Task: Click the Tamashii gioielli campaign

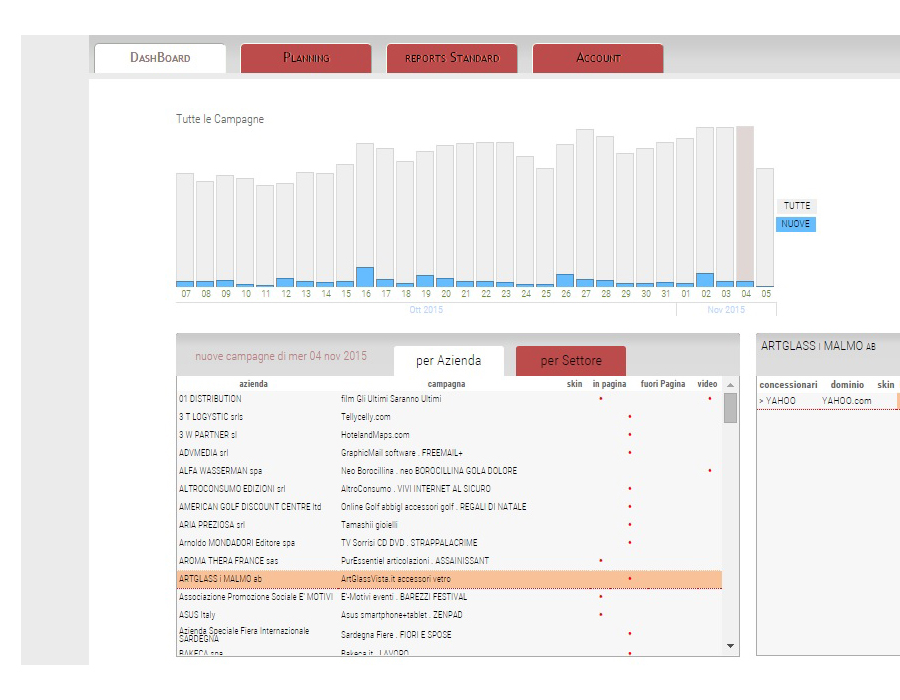Action: click(x=369, y=524)
